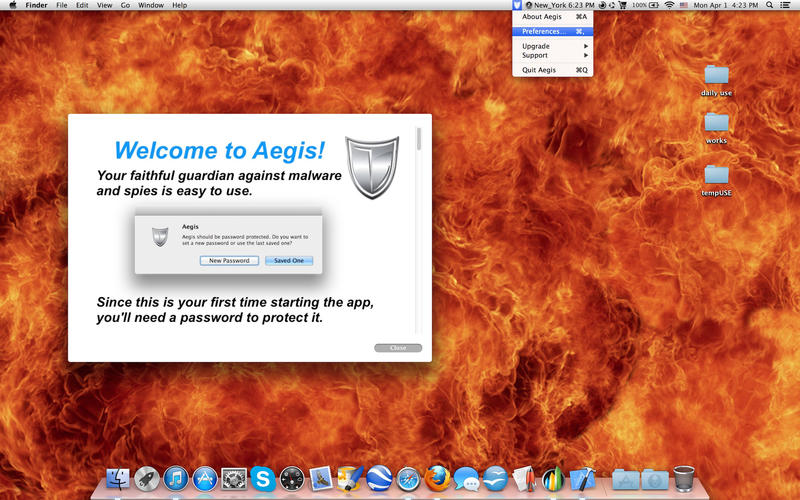Select the tempUSE desktop folder

[x=716, y=181]
